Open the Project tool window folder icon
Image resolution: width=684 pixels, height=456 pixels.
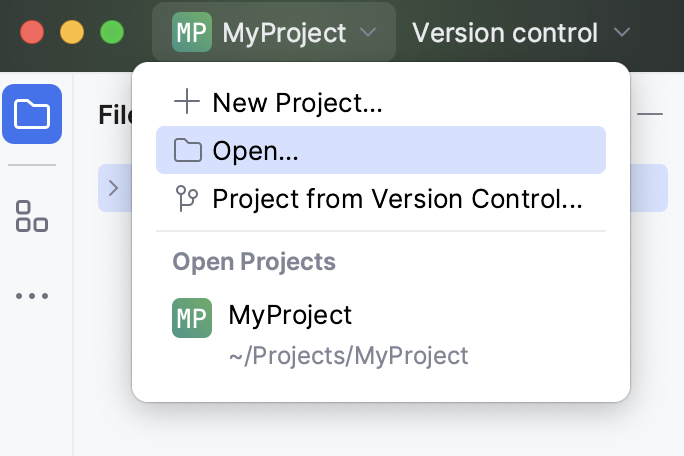click(x=32, y=114)
